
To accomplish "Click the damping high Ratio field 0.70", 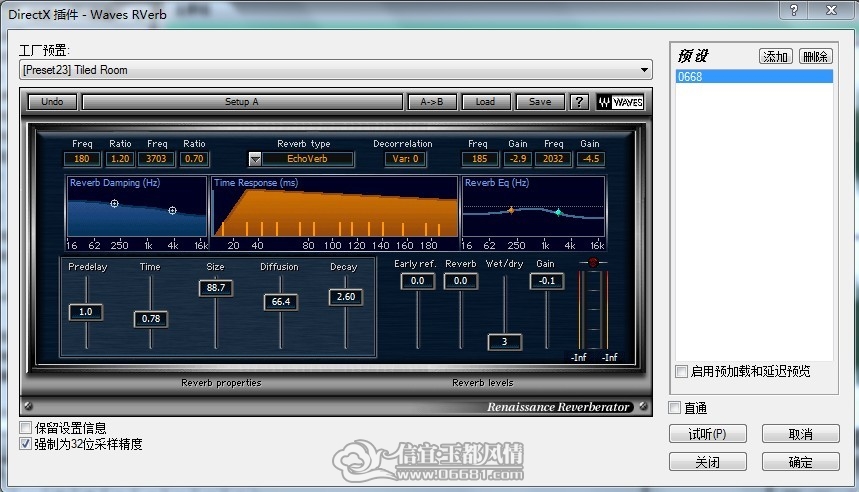I will 194,159.
